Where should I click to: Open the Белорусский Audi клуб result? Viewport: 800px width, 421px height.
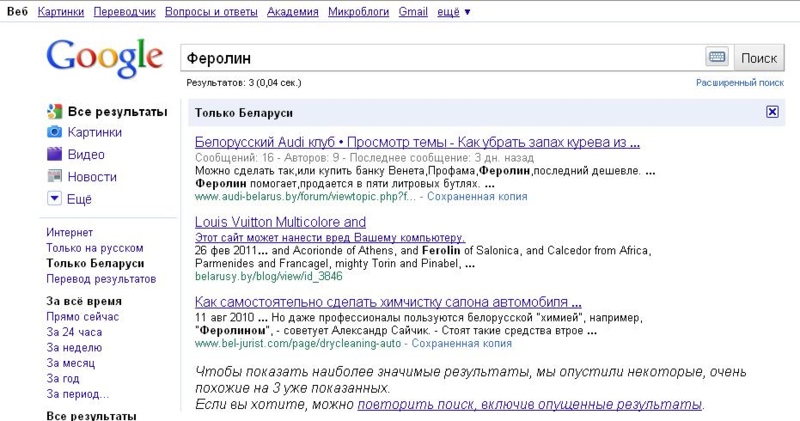pos(417,142)
